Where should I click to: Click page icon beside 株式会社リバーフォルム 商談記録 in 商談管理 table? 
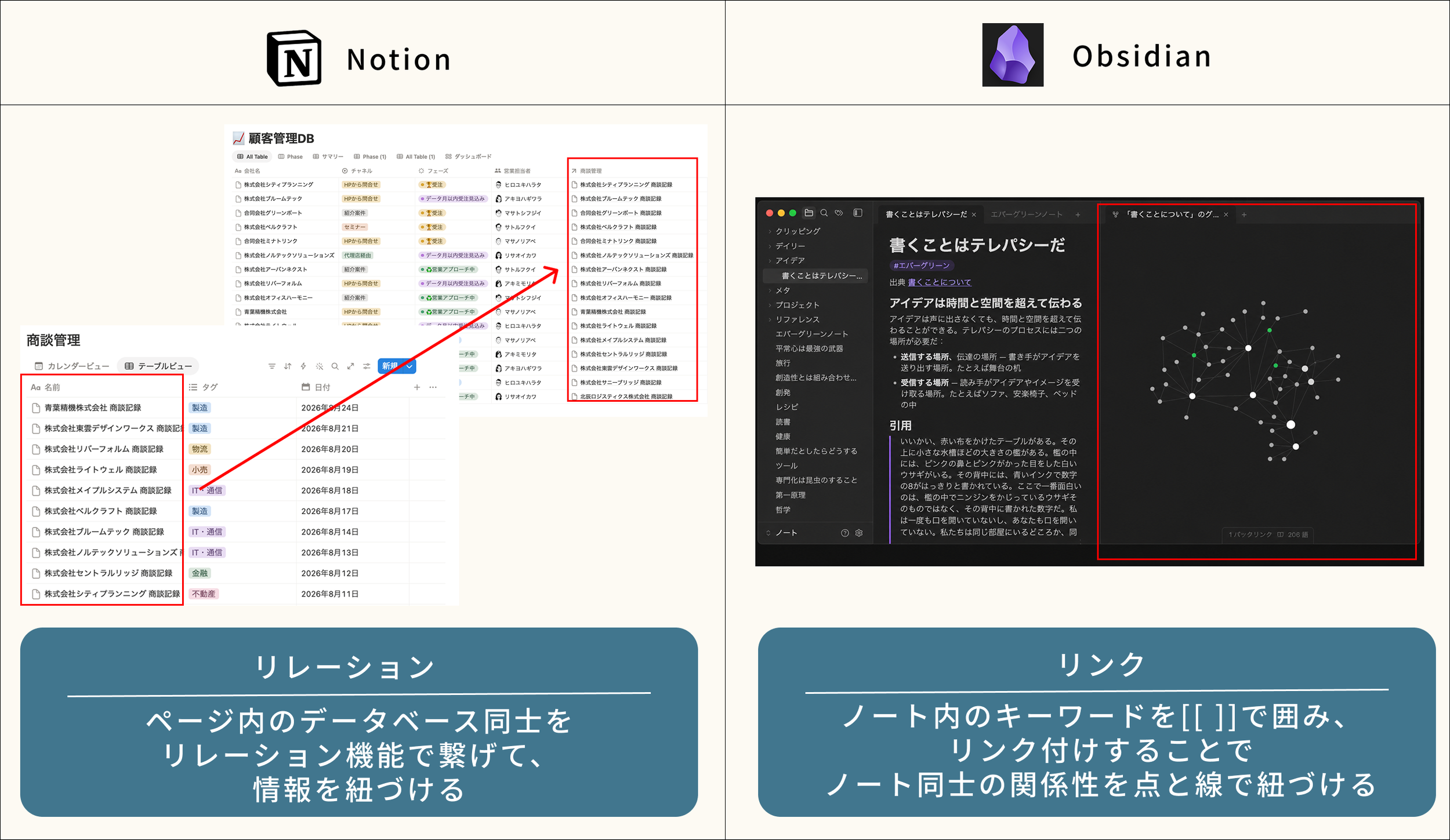click(36, 449)
